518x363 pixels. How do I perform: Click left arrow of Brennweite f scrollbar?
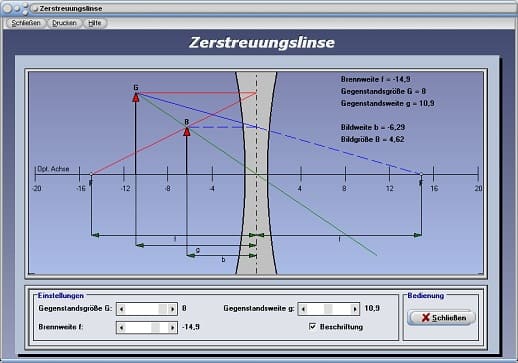(122, 328)
